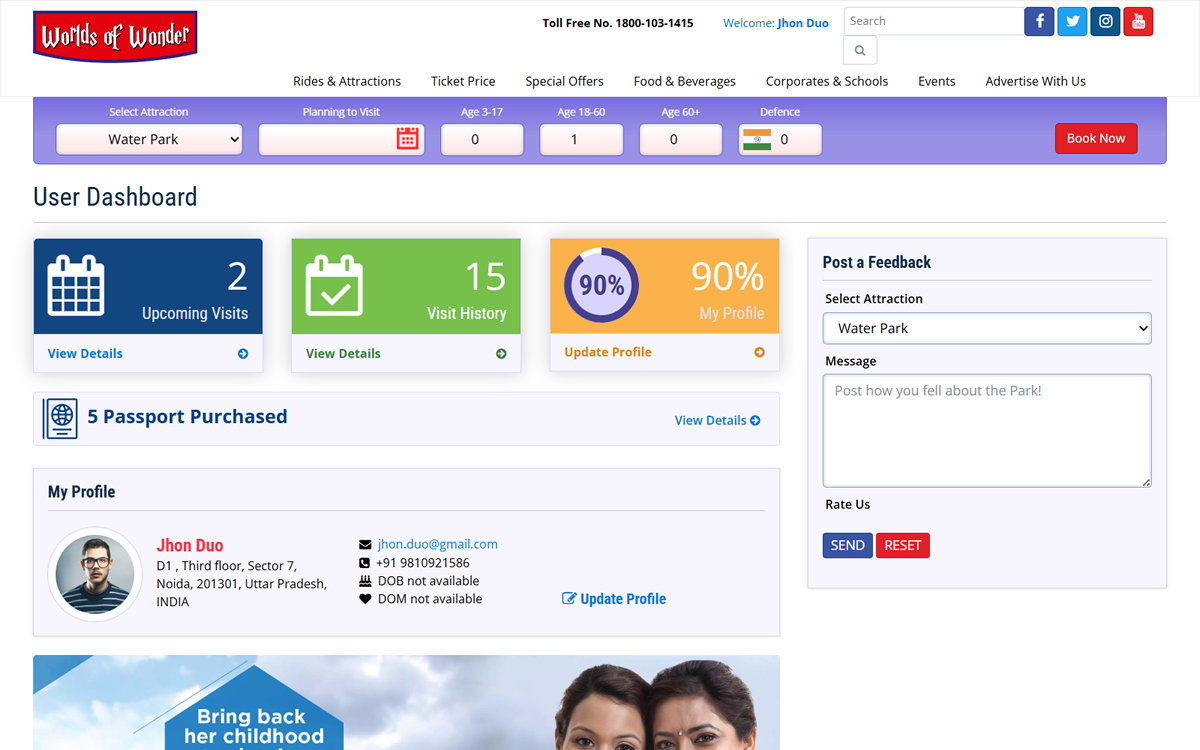Expand the feedback Select Attraction dropdown
The height and width of the screenshot is (750, 1200).
click(x=987, y=328)
